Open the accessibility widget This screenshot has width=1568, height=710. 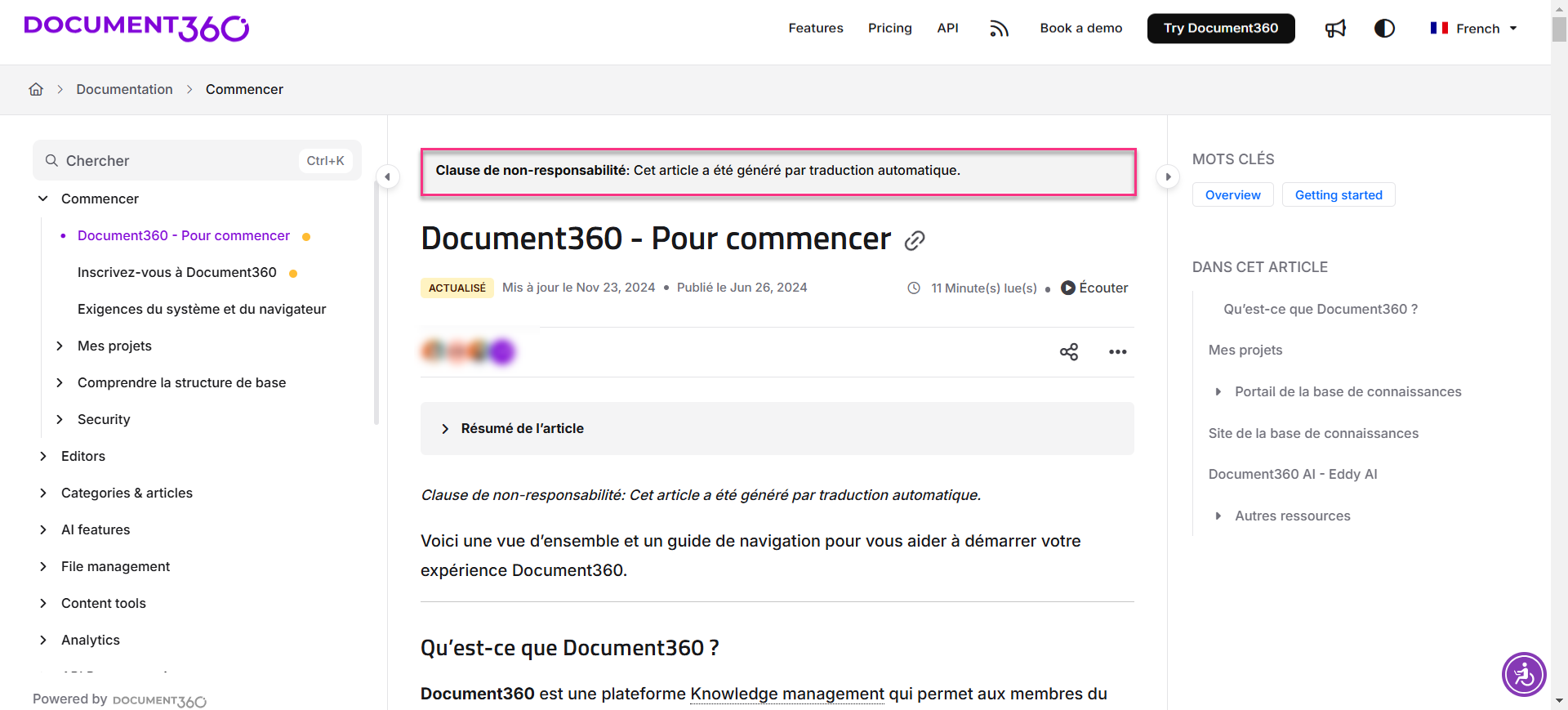coord(1524,675)
